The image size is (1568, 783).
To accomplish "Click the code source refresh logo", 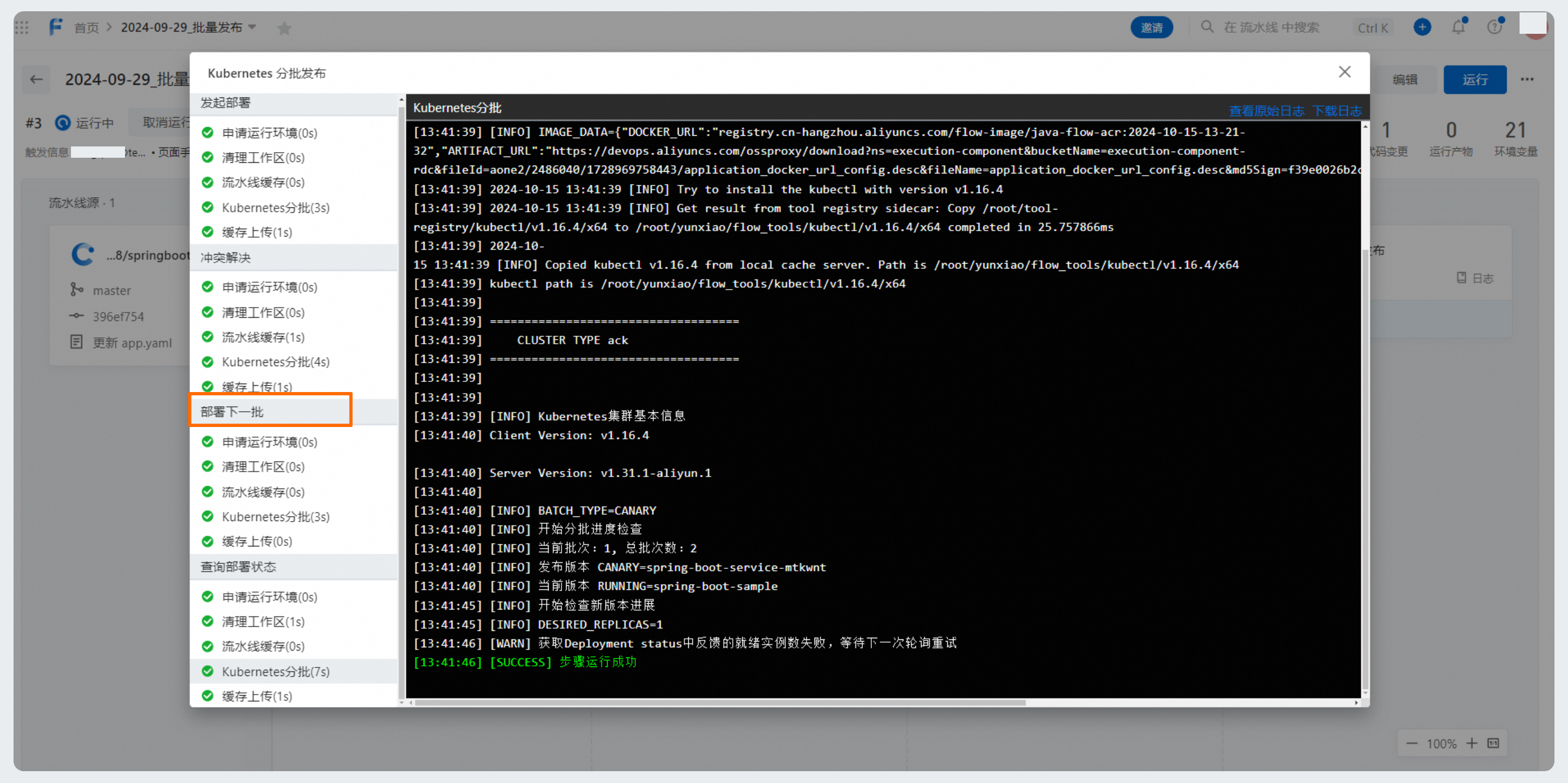I will (x=83, y=254).
